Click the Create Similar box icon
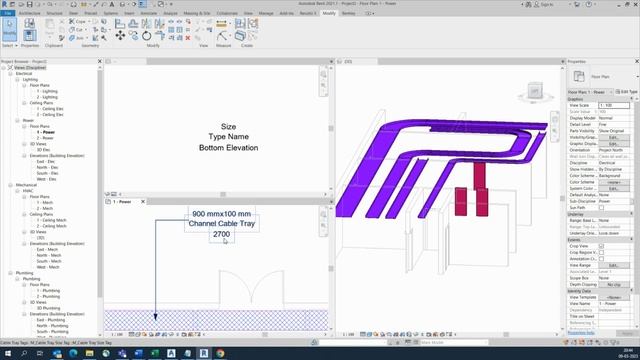This screenshot has height=360, width=640. point(240,36)
